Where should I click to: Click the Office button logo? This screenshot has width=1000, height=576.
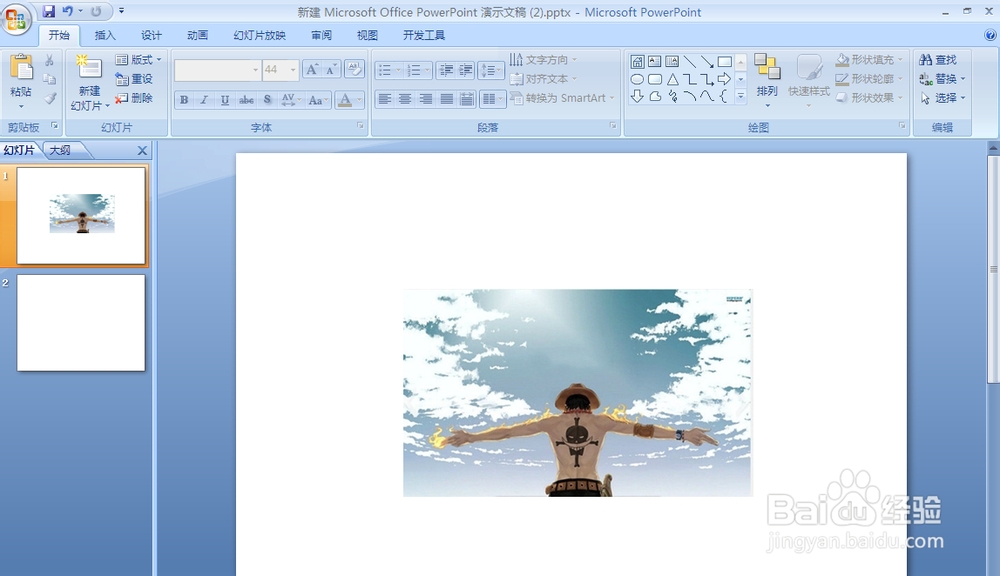[16, 18]
